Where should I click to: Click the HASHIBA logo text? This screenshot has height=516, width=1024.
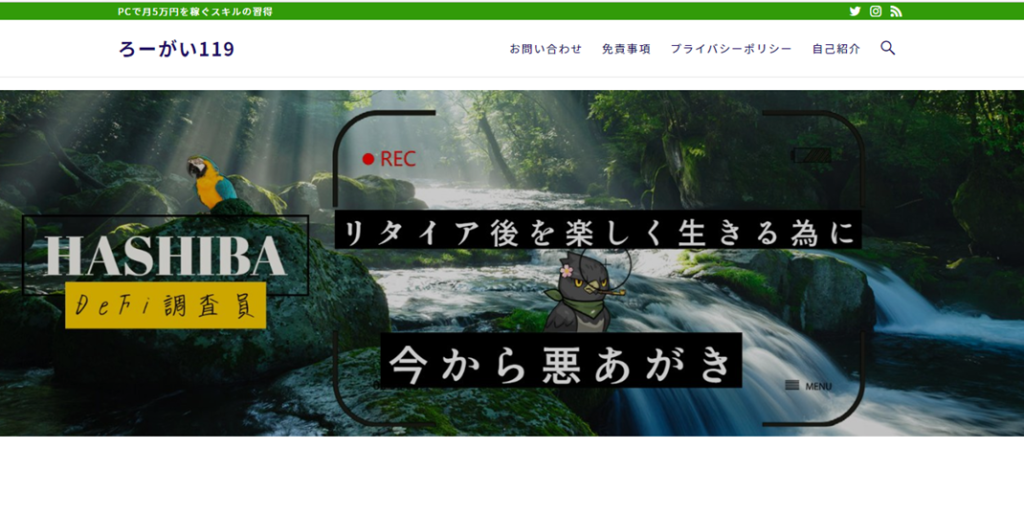pyautogui.click(x=165, y=255)
